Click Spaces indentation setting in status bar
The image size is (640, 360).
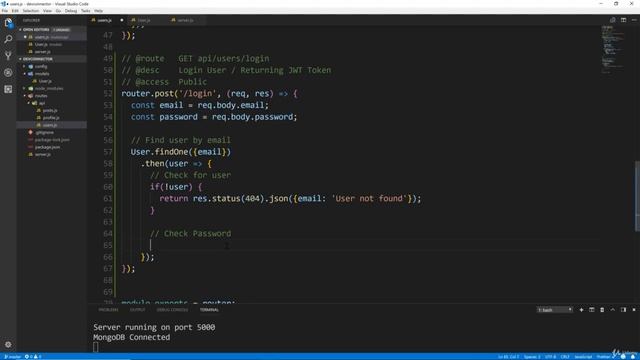click(532, 357)
